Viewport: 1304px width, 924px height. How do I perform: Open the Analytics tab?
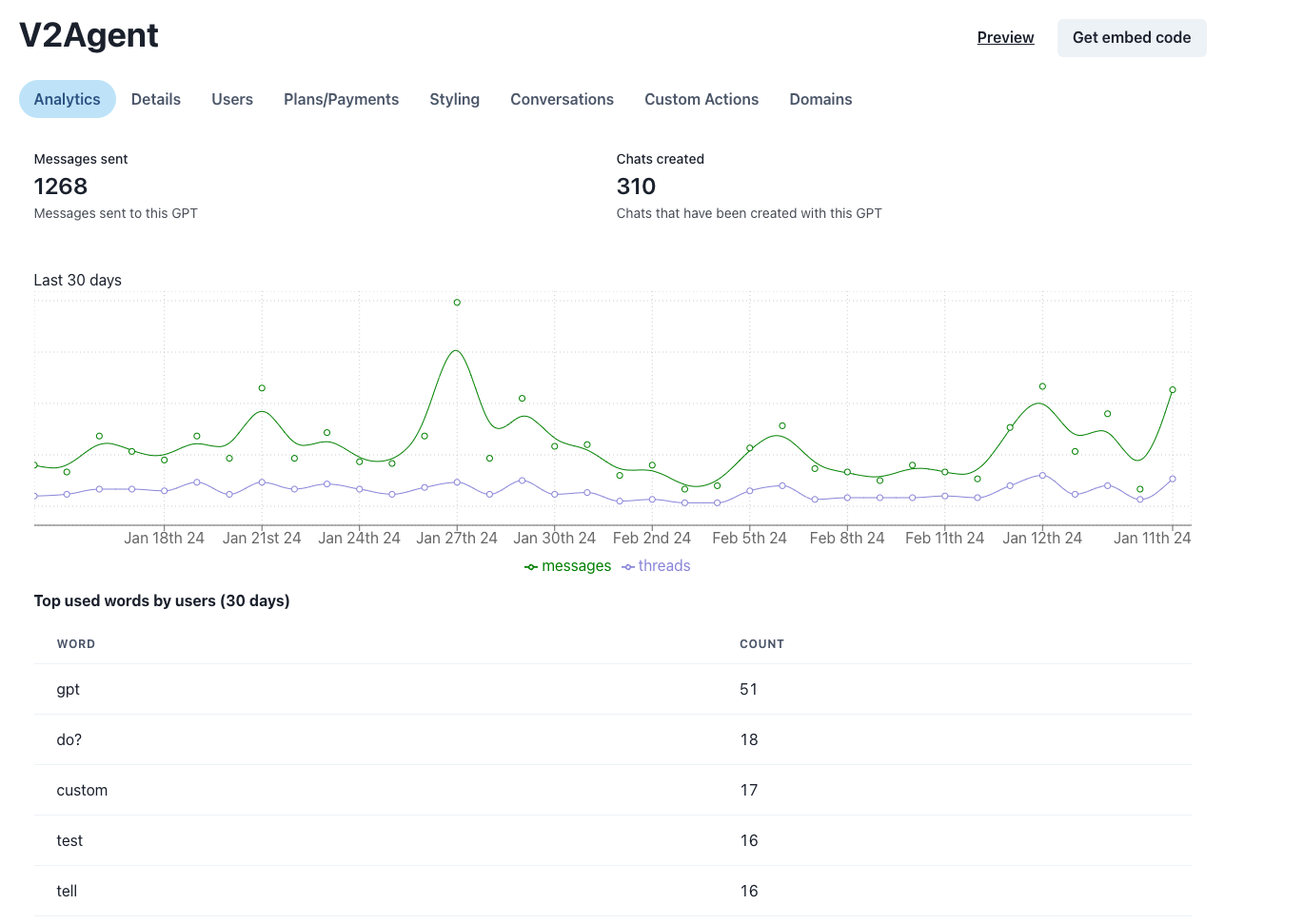(x=67, y=99)
